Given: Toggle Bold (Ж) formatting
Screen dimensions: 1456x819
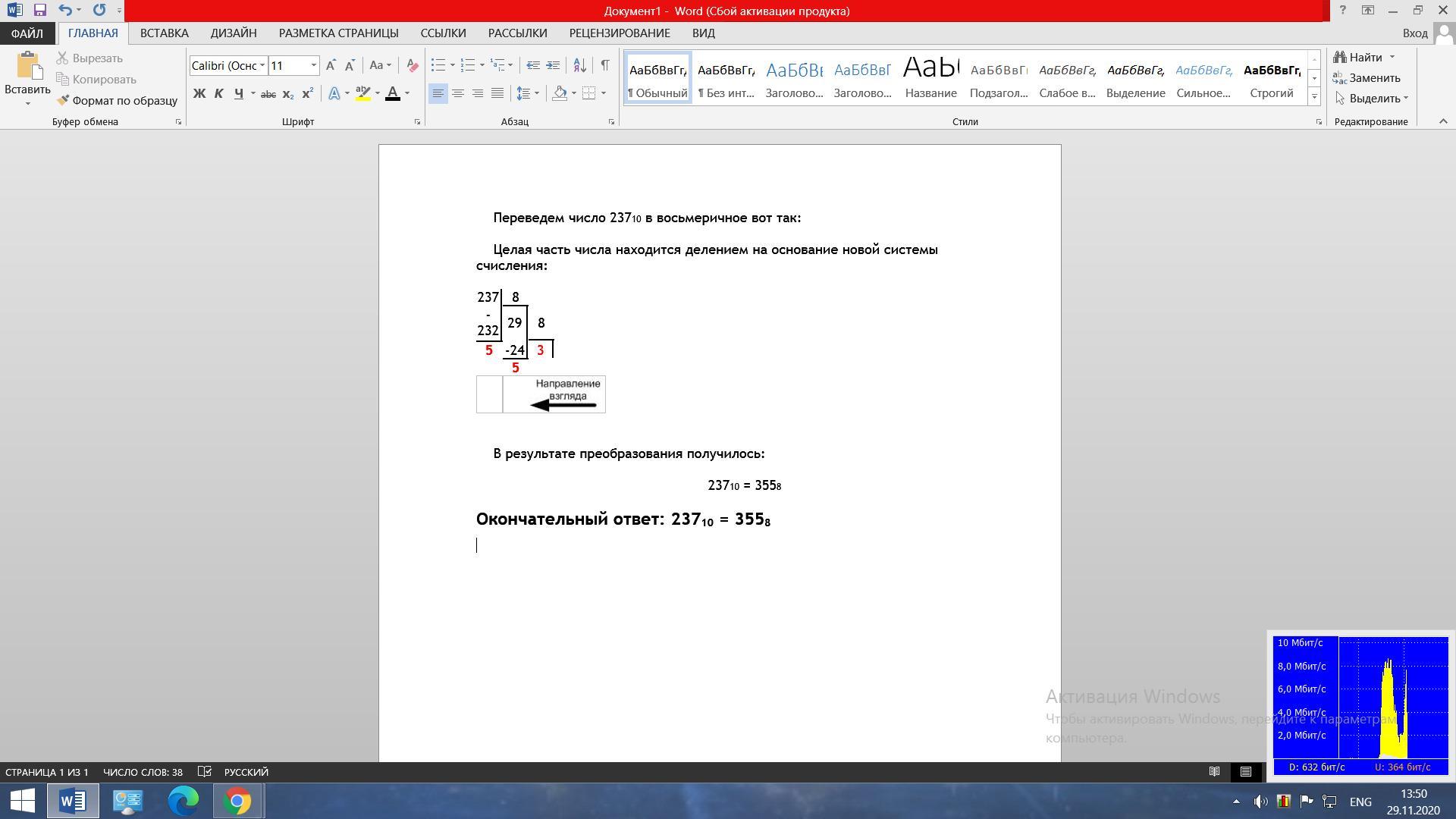Looking at the screenshot, I should [199, 93].
